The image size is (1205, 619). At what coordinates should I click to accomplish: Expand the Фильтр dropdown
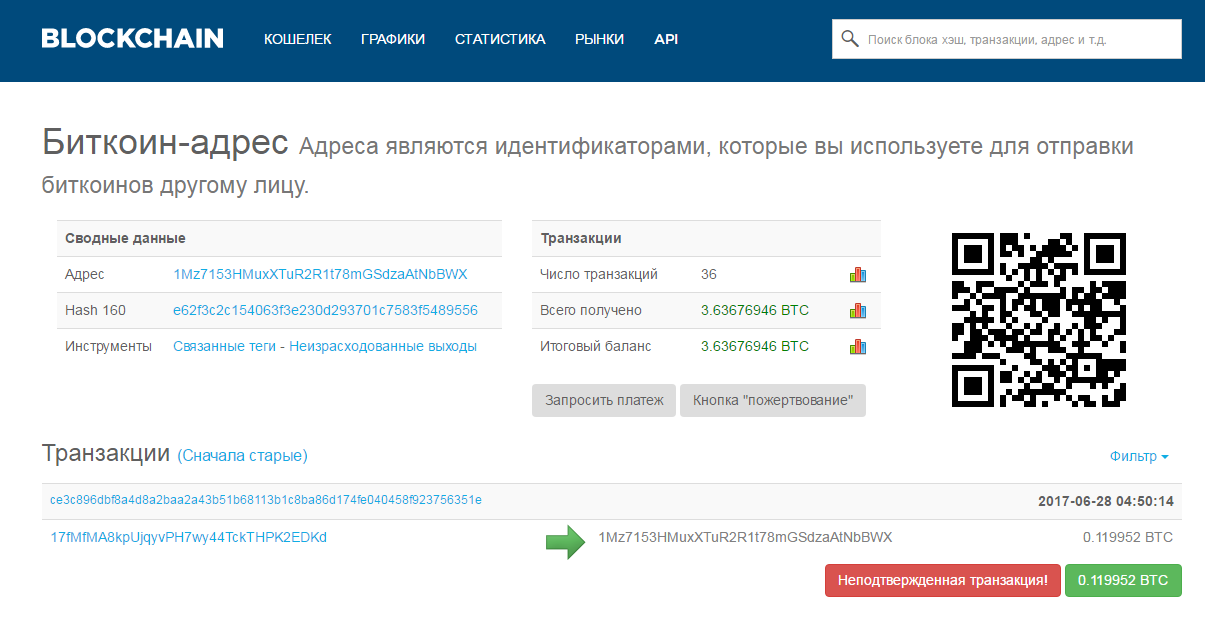(1139, 456)
